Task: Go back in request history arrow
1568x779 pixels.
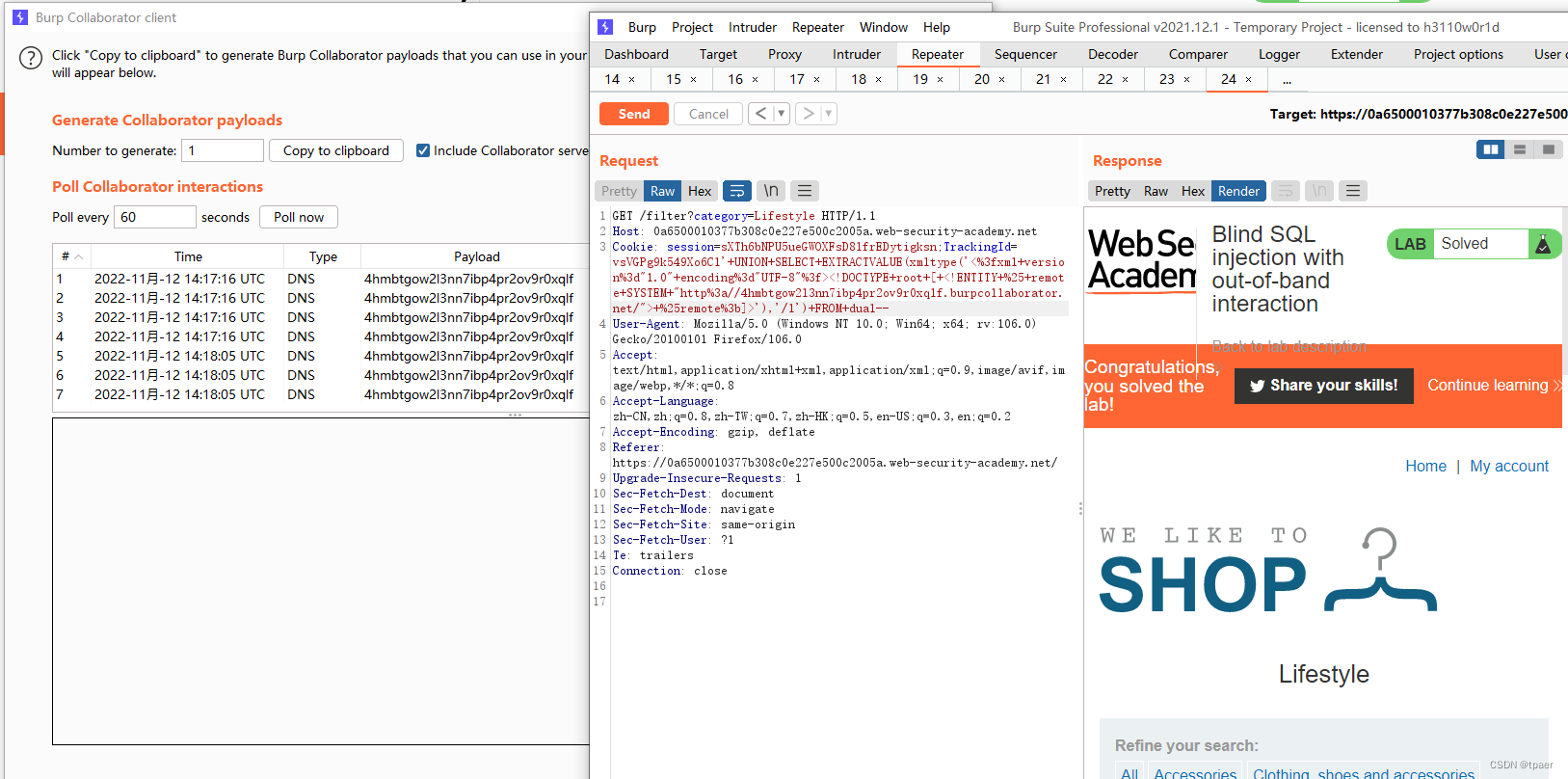Action: click(x=761, y=114)
